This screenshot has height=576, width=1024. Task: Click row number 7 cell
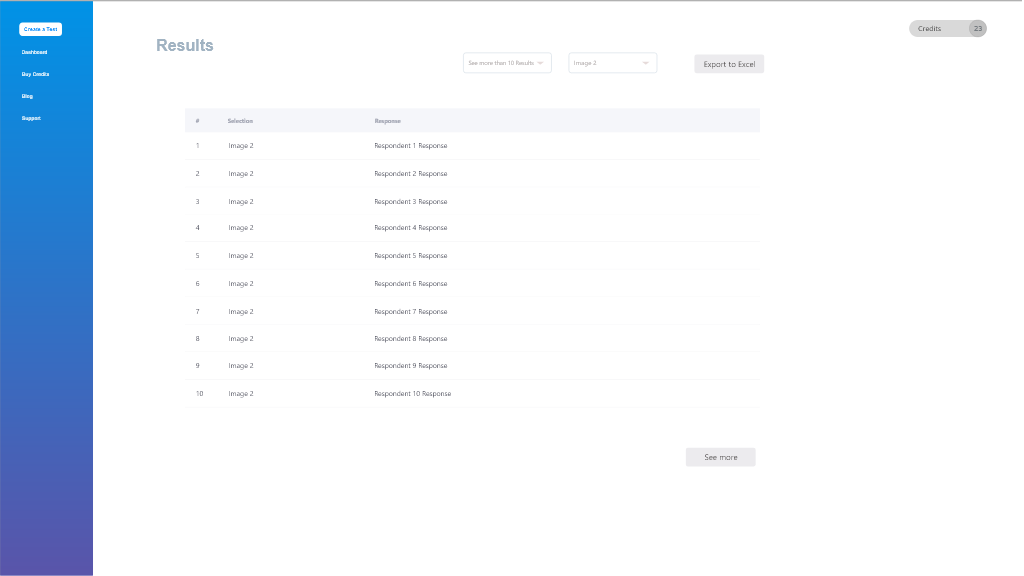[197, 312]
